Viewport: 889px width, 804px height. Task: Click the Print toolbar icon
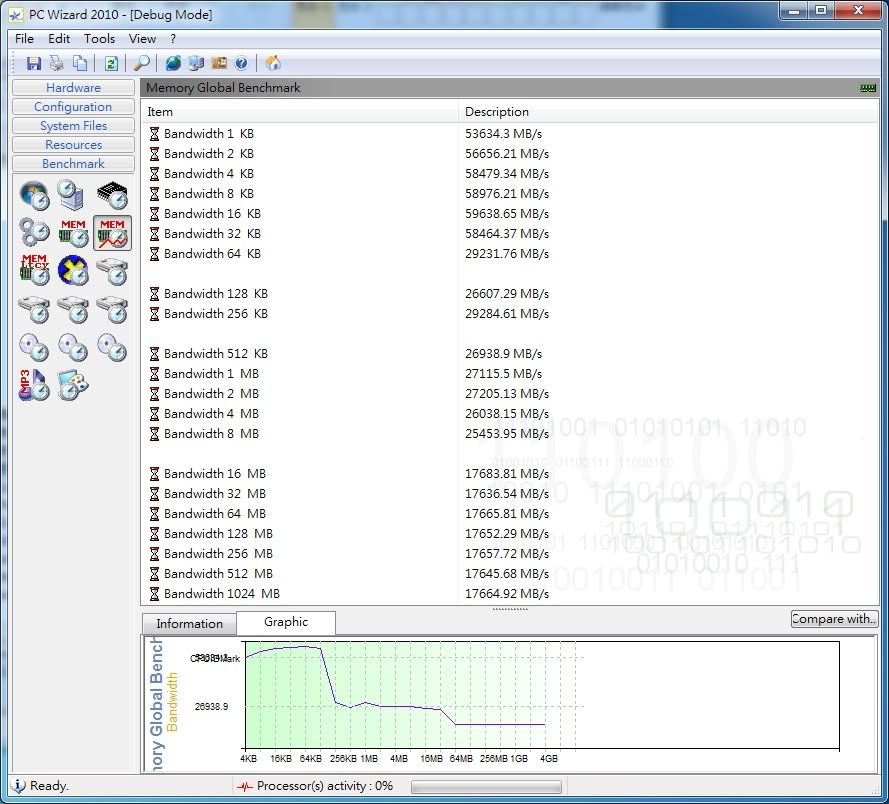pos(57,63)
